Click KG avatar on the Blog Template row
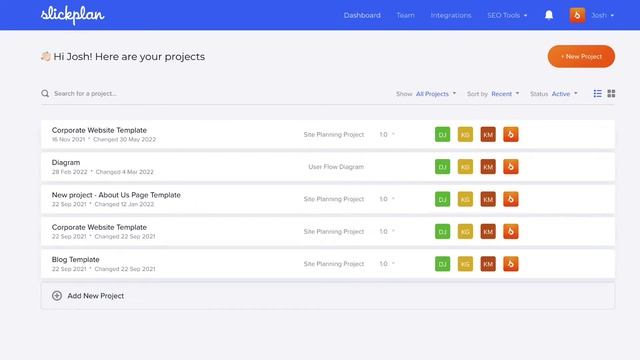This screenshot has height=360, width=640. pyautogui.click(x=465, y=264)
